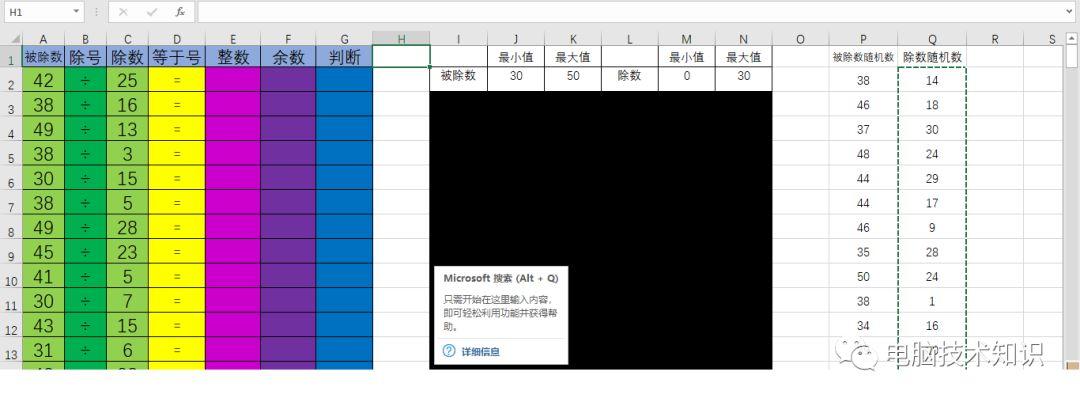
Task: Select column F header
Action: coord(289,40)
